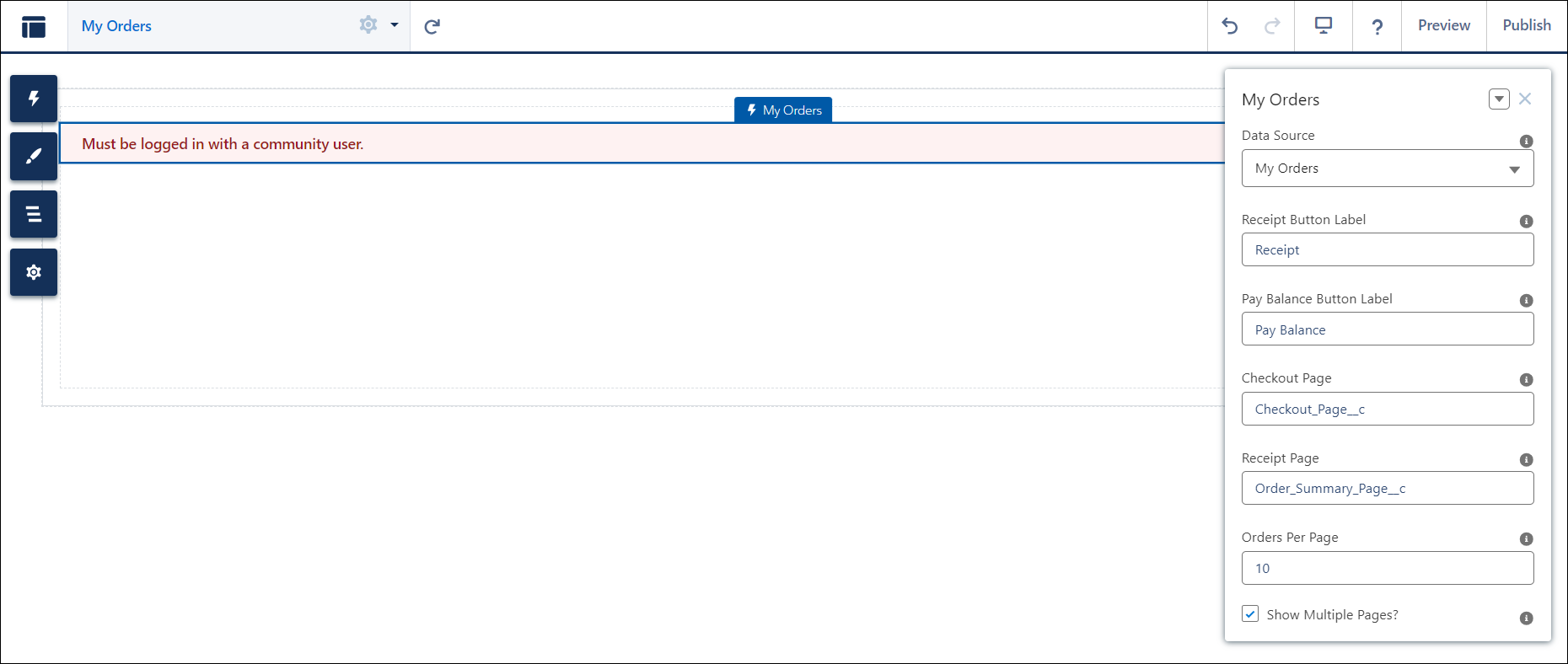The width and height of the screenshot is (1568, 664).
Task: Click the Experience Builder menu icon
Action: click(34, 26)
